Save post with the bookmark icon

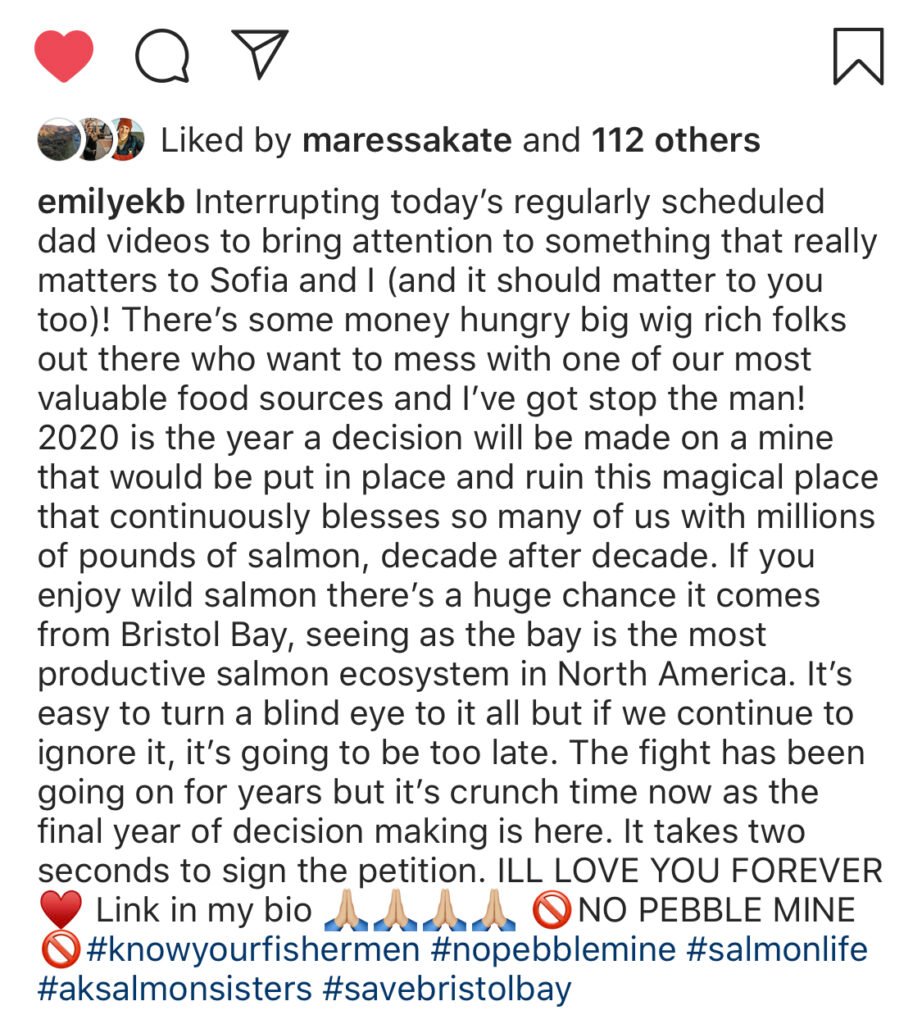pos(858,56)
